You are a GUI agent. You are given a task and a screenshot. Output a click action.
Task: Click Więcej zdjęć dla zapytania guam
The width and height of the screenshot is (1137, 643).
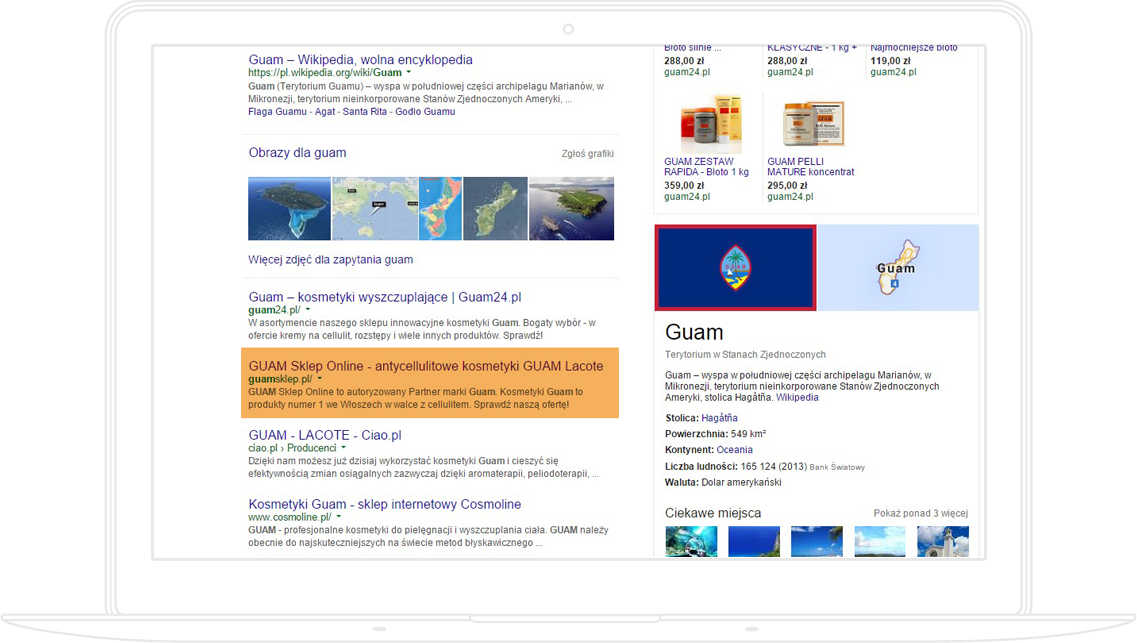pos(331,260)
